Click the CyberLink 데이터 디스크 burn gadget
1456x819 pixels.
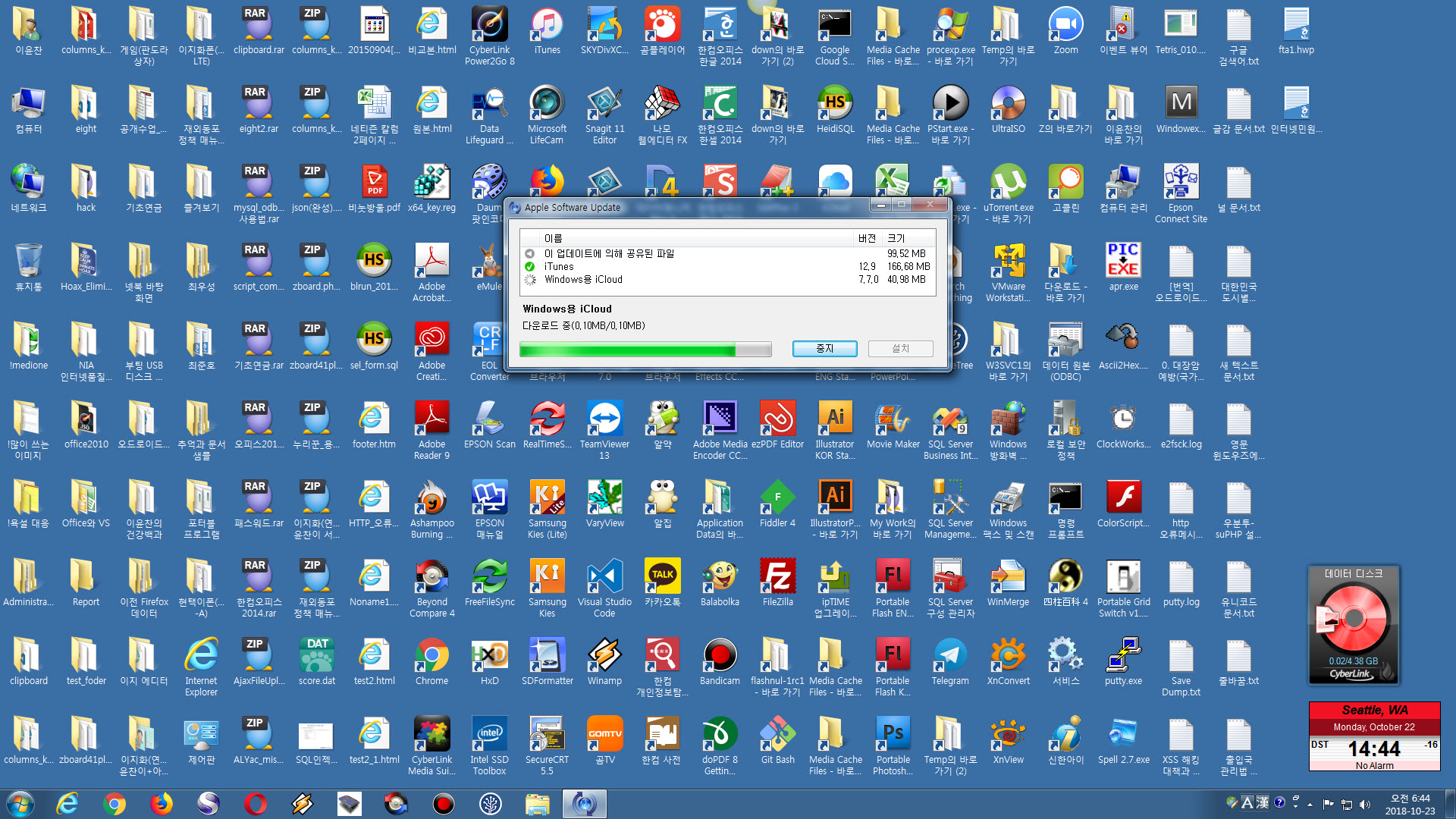click(1354, 624)
